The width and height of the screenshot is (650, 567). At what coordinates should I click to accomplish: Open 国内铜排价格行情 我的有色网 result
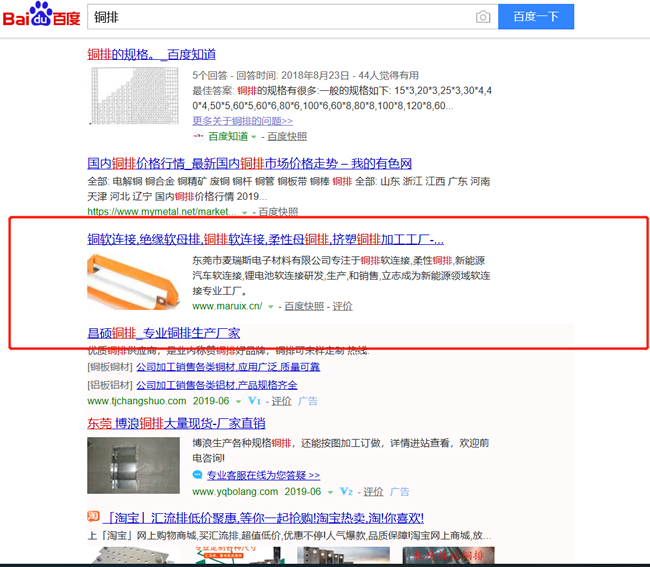249,163
